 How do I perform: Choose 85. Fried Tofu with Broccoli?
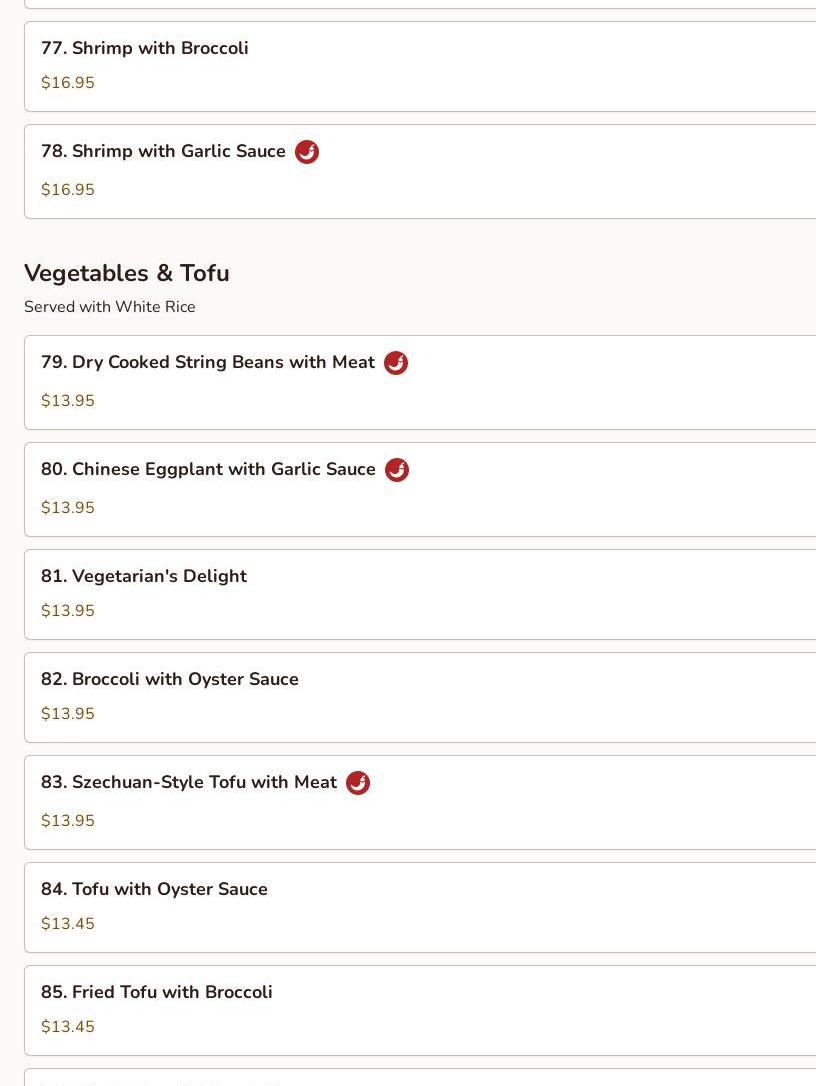[x=157, y=992]
